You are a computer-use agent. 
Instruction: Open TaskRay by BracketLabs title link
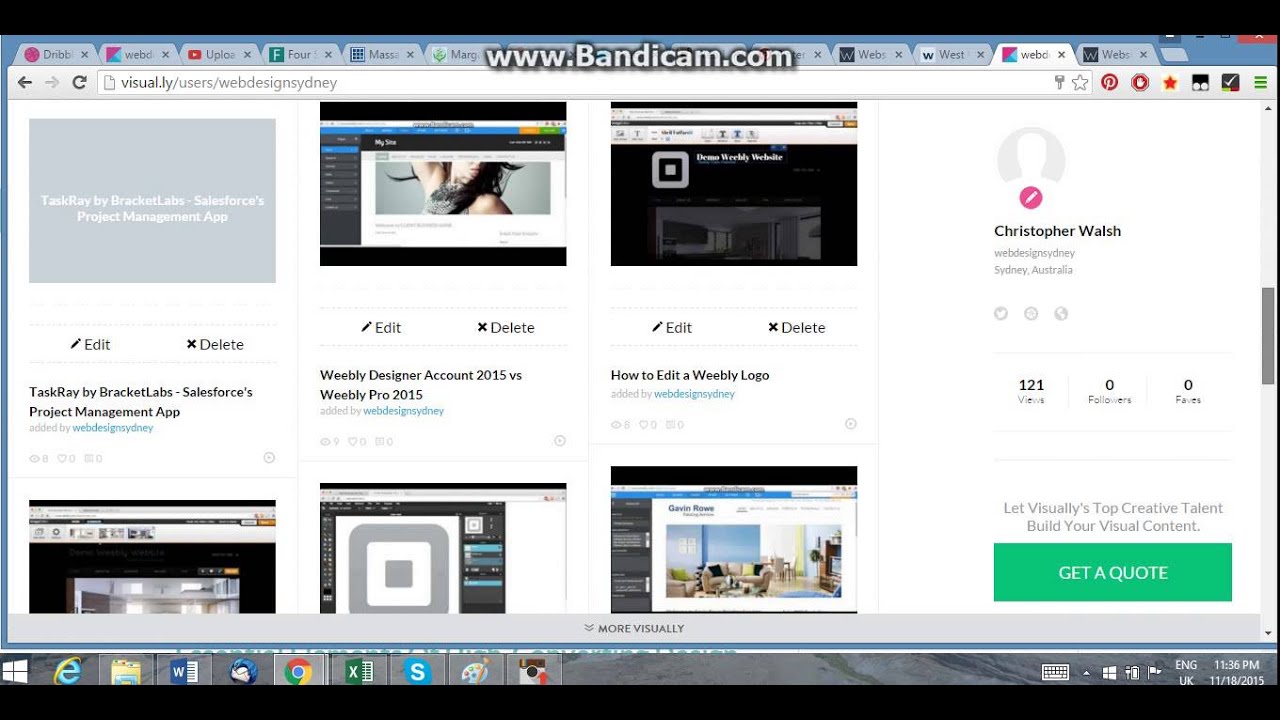point(141,401)
